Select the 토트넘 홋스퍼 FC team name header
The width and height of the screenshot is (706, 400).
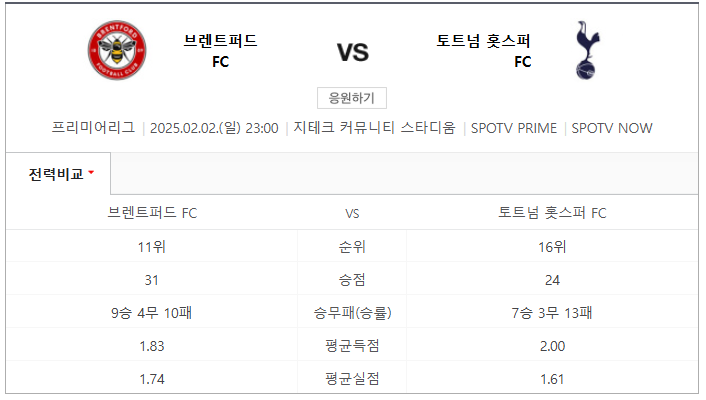(x=484, y=50)
